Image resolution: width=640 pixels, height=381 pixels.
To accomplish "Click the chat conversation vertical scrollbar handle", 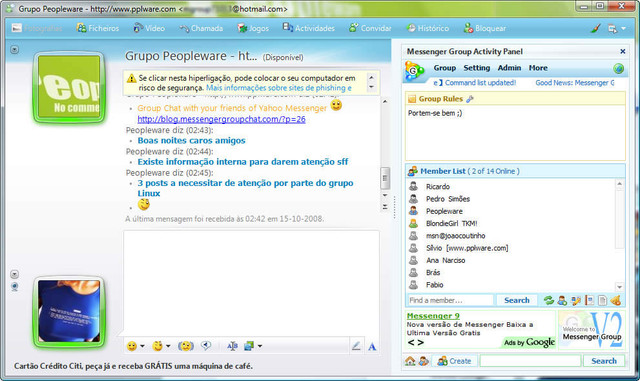I will [x=385, y=178].
